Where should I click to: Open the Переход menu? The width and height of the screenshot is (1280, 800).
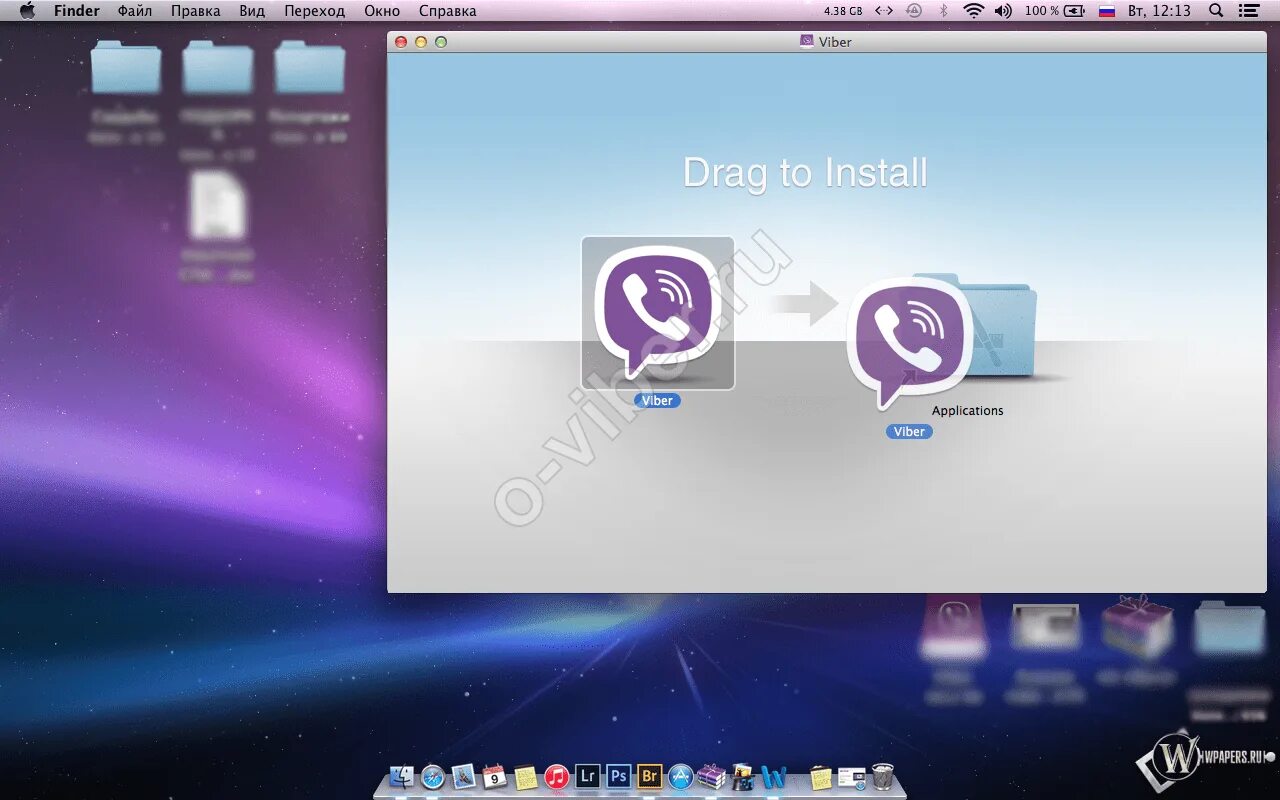[x=314, y=11]
